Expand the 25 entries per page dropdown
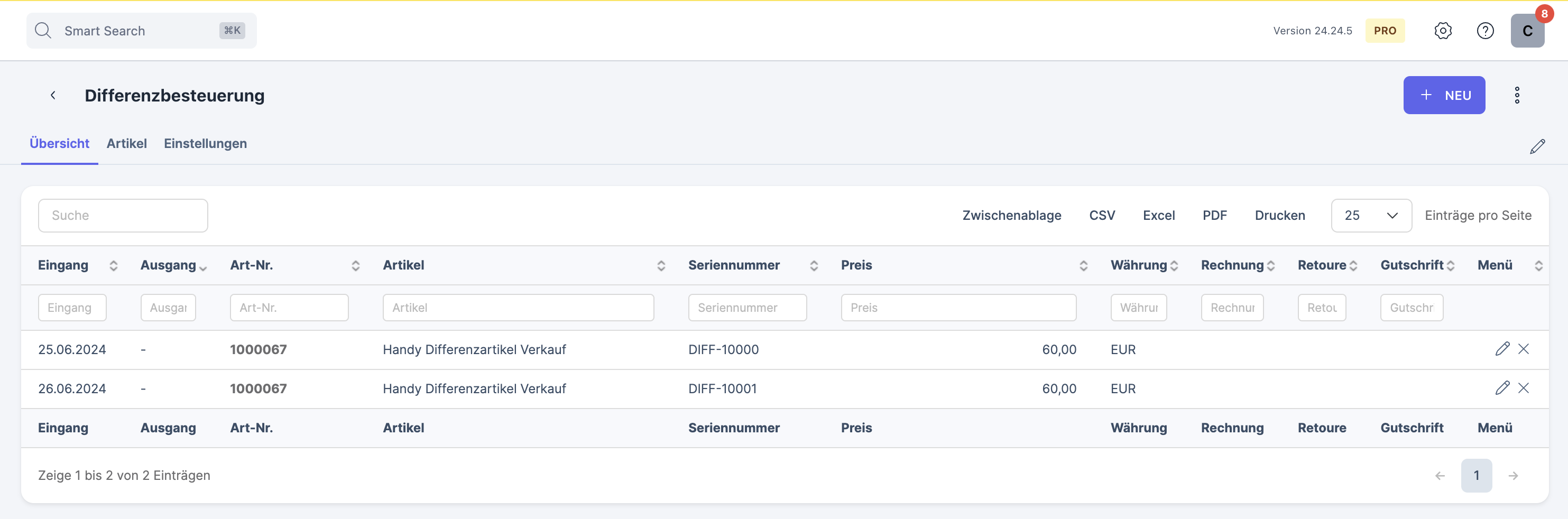The width and height of the screenshot is (1568, 519). tap(1371, 216)
